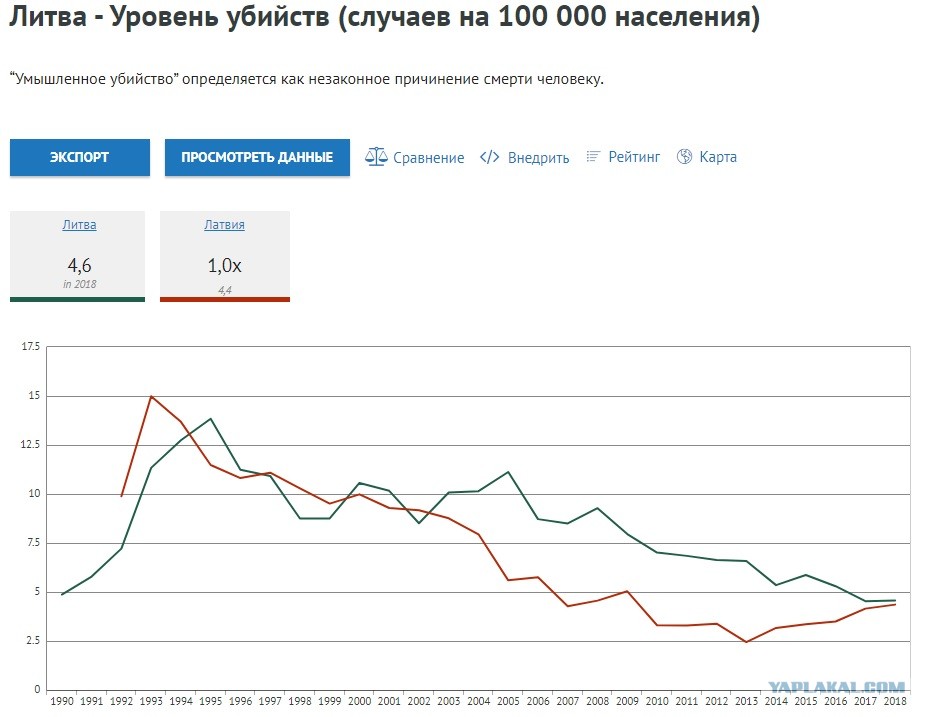931x717 pixels.
Task: Click the 4,6 value in Литва card
Action: click(80, 265)
